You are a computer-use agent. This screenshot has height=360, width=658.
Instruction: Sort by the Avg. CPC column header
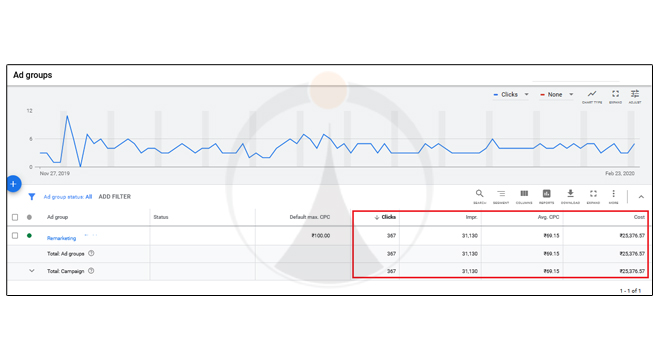coord(548,217)
